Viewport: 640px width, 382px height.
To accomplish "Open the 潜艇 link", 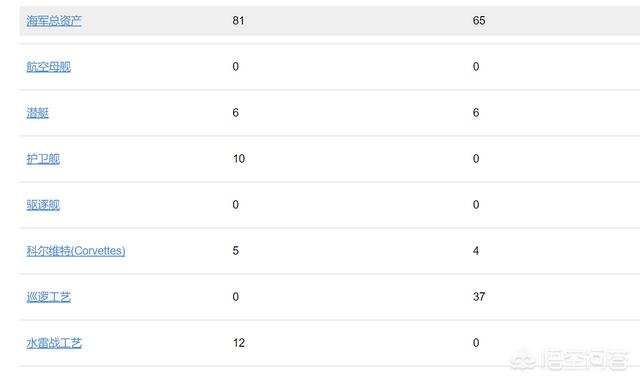I will click(x=38, y=113).
